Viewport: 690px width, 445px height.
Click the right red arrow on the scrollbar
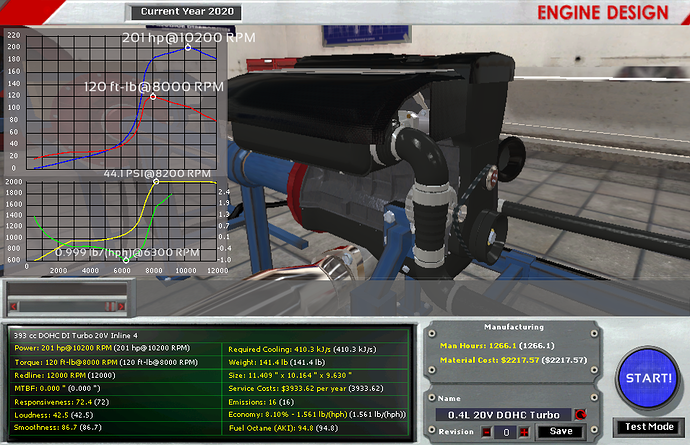coord(121,306)
